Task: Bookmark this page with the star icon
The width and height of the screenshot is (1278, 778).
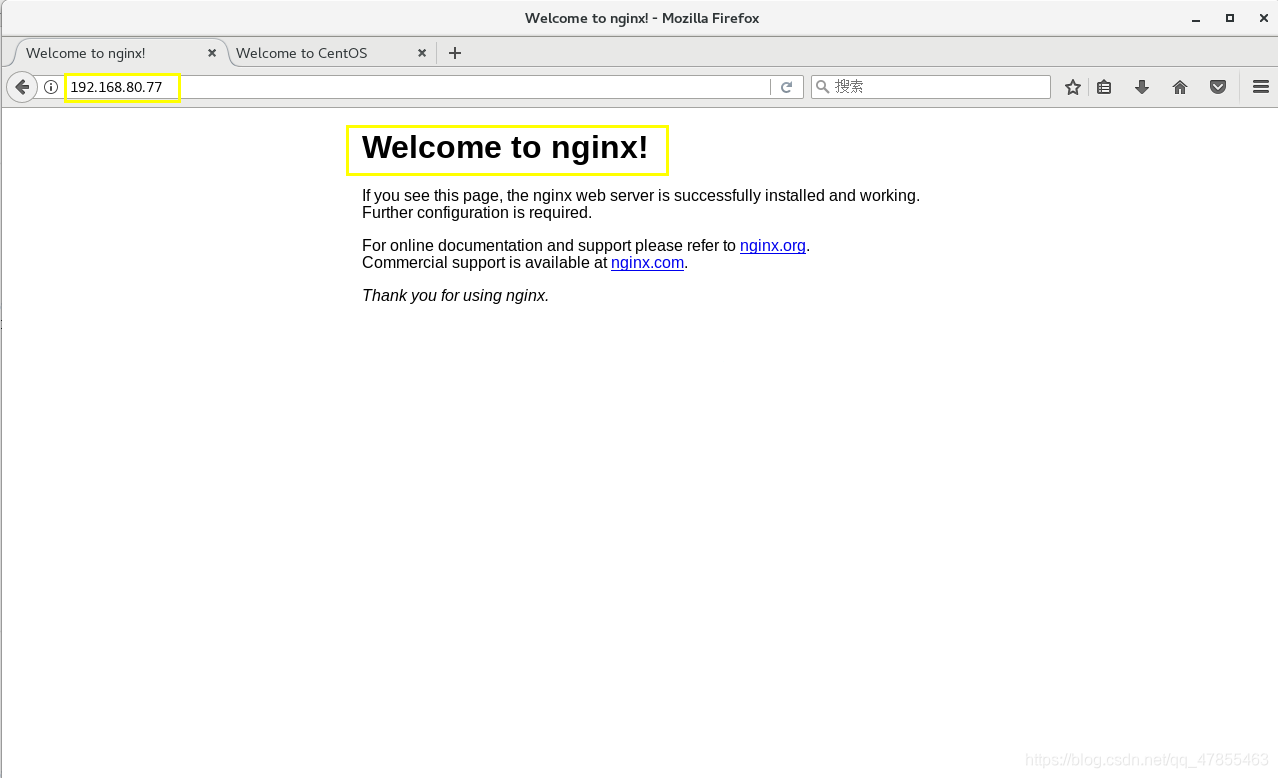Action: click(x=1073, y=87)
